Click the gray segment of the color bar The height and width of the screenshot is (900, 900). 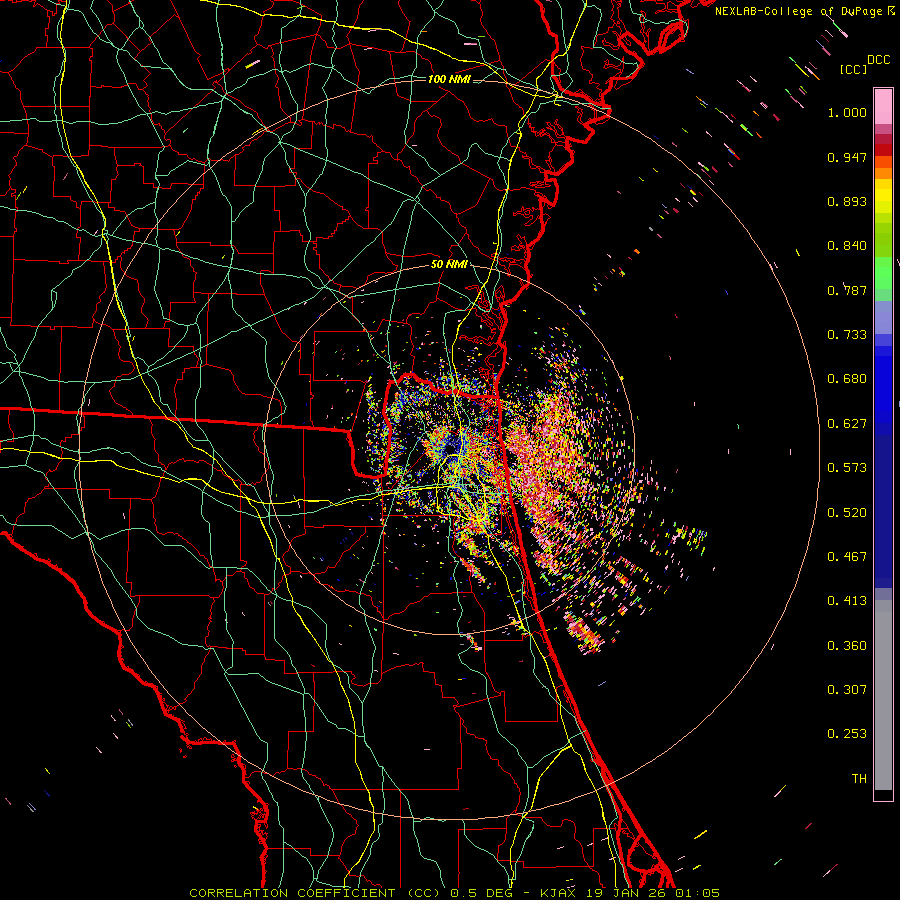point(883,695)
